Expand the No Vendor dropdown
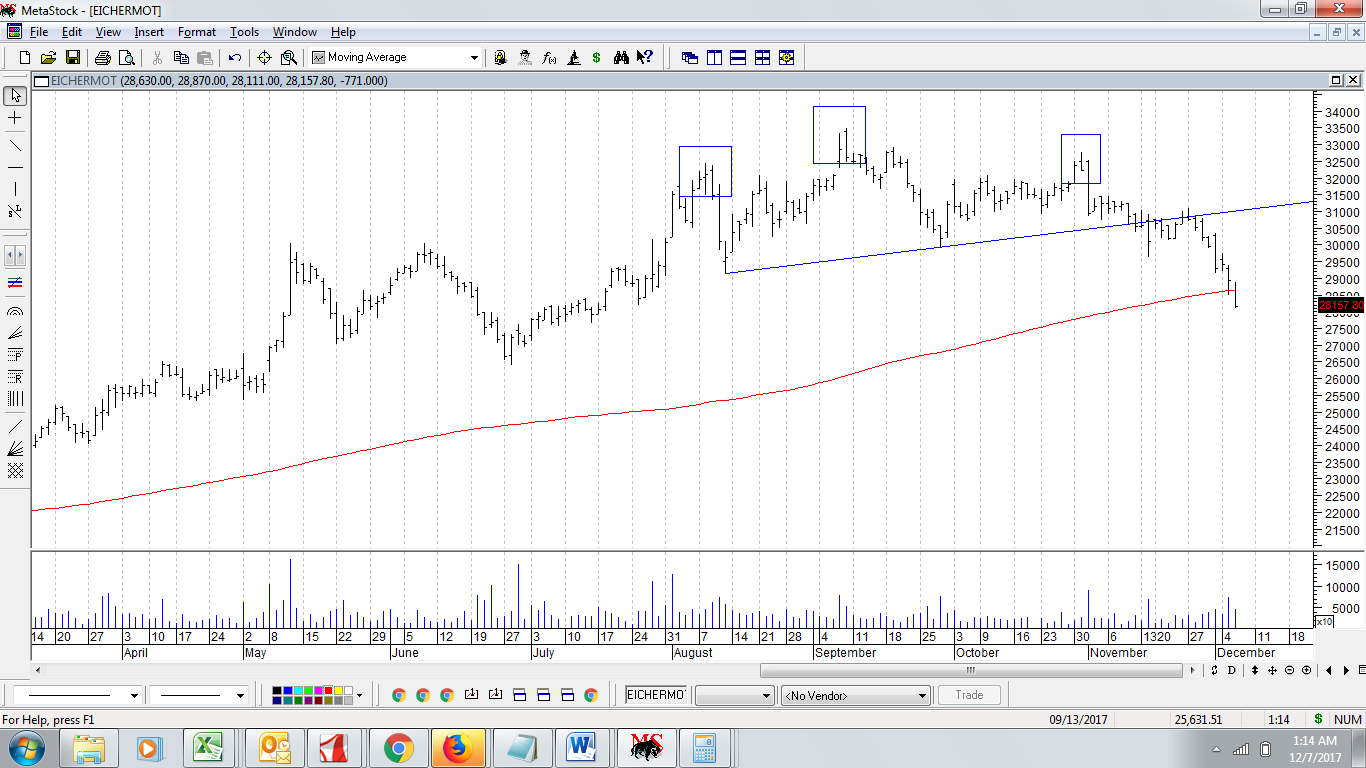Image resolution: width=1366 pixels, height=768 pixels. (x=921, y=695)
